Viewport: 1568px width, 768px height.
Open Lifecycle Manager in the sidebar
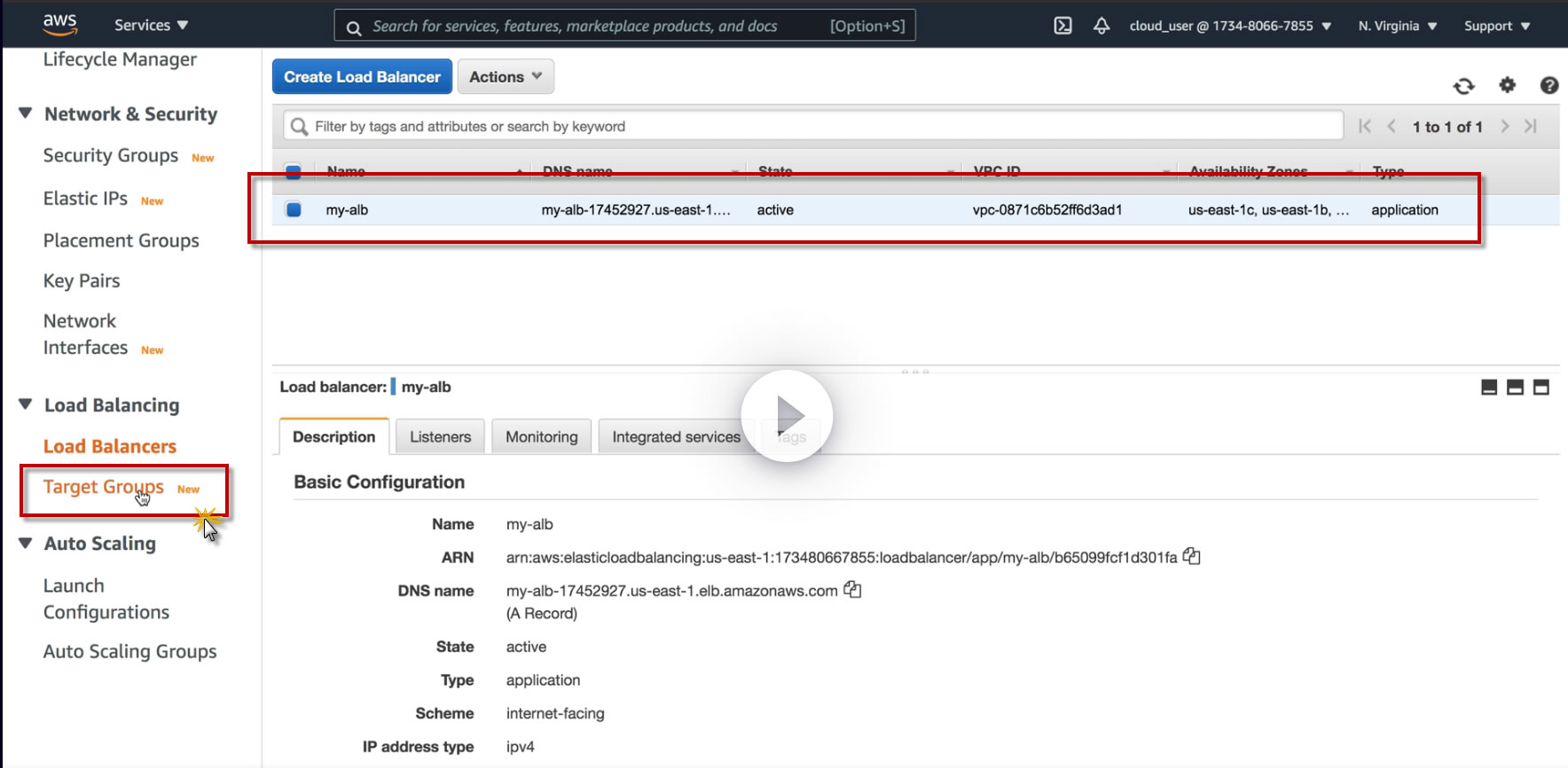(x=120, y=59)
